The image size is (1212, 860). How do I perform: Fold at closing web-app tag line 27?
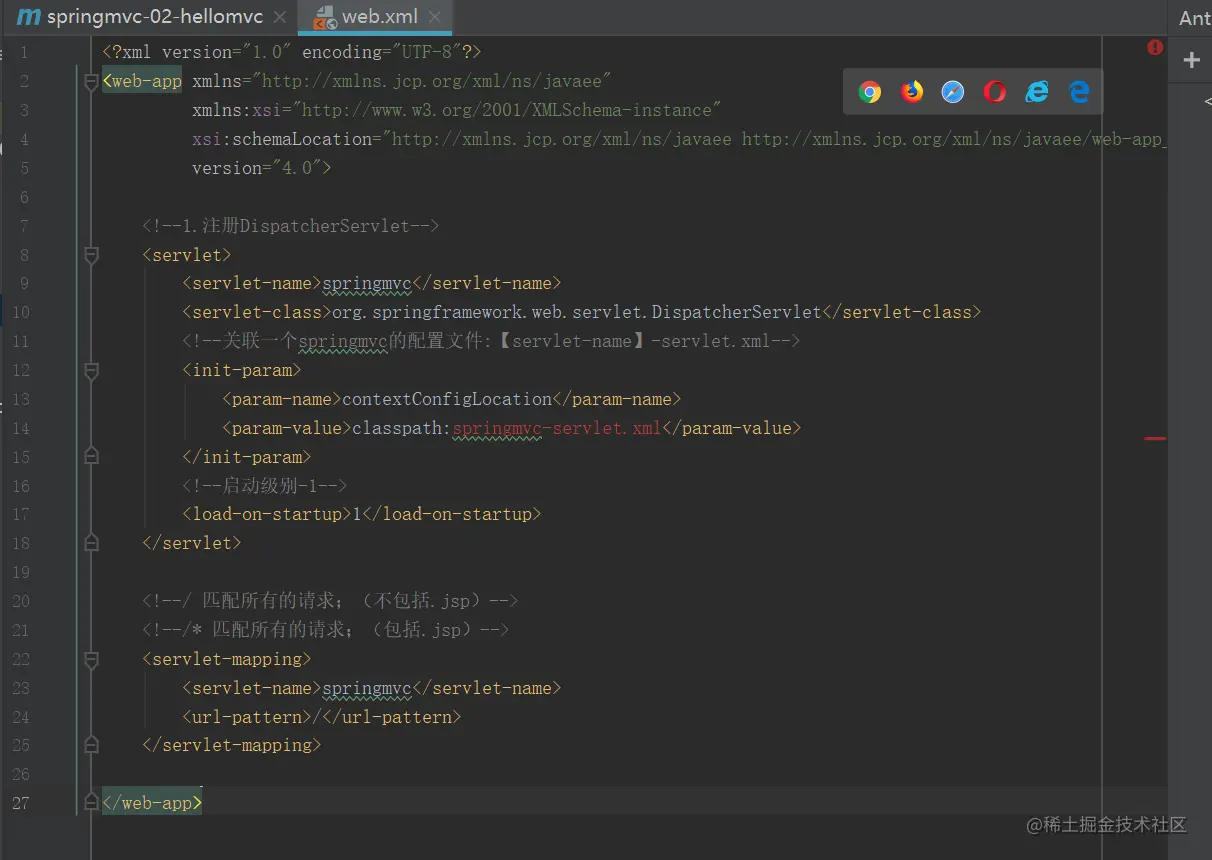[x=92, y=803]
